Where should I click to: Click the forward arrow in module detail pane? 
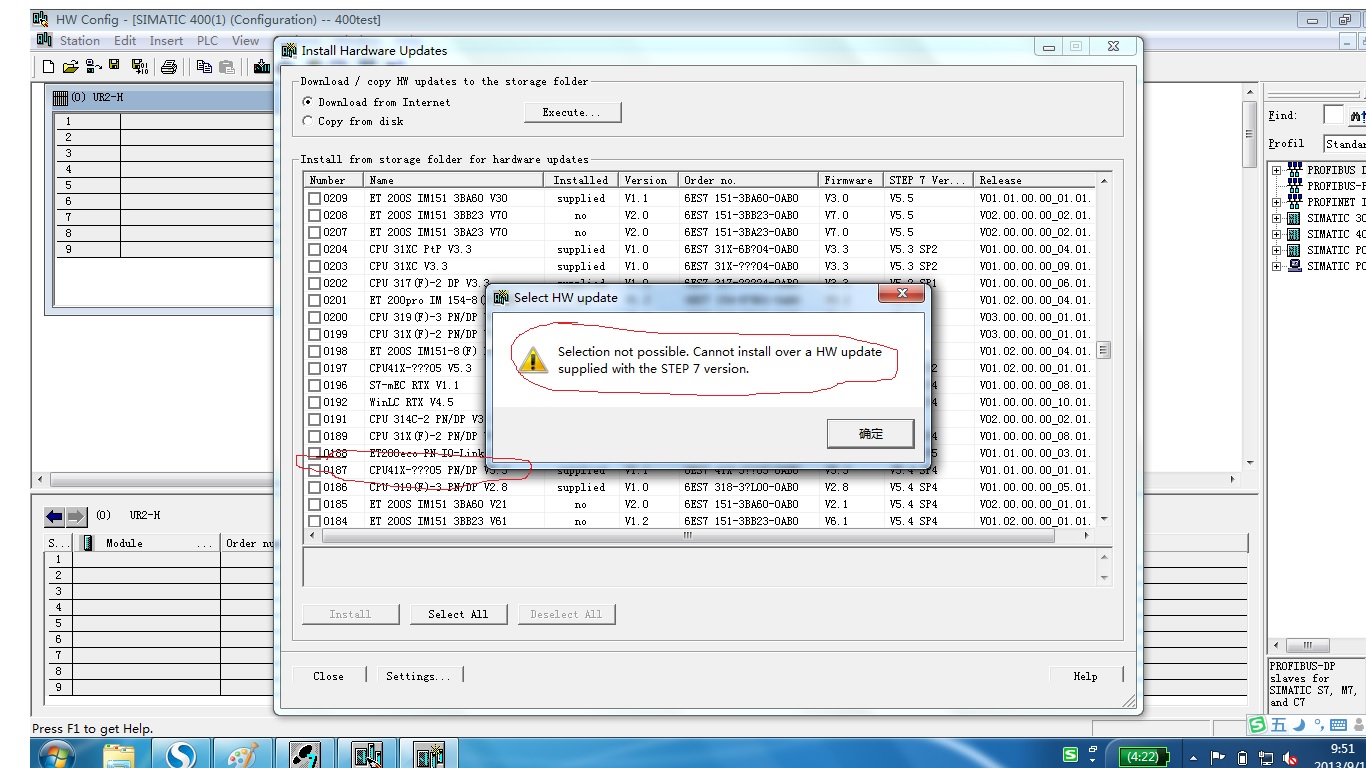click(76, 516)
